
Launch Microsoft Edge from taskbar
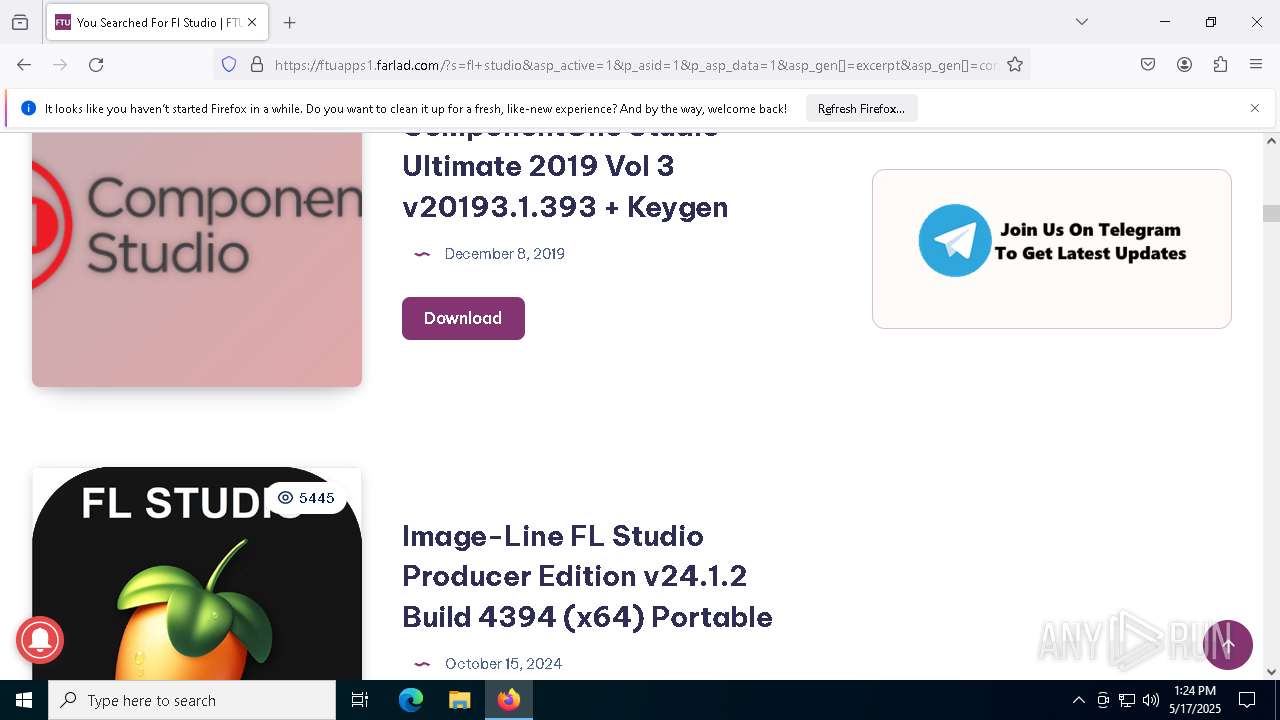click(411, 700)
